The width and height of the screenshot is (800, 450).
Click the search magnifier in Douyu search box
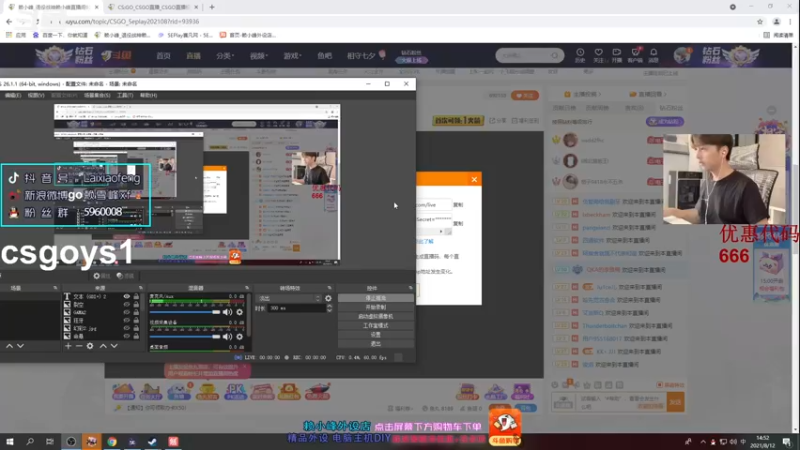(555, 55)
